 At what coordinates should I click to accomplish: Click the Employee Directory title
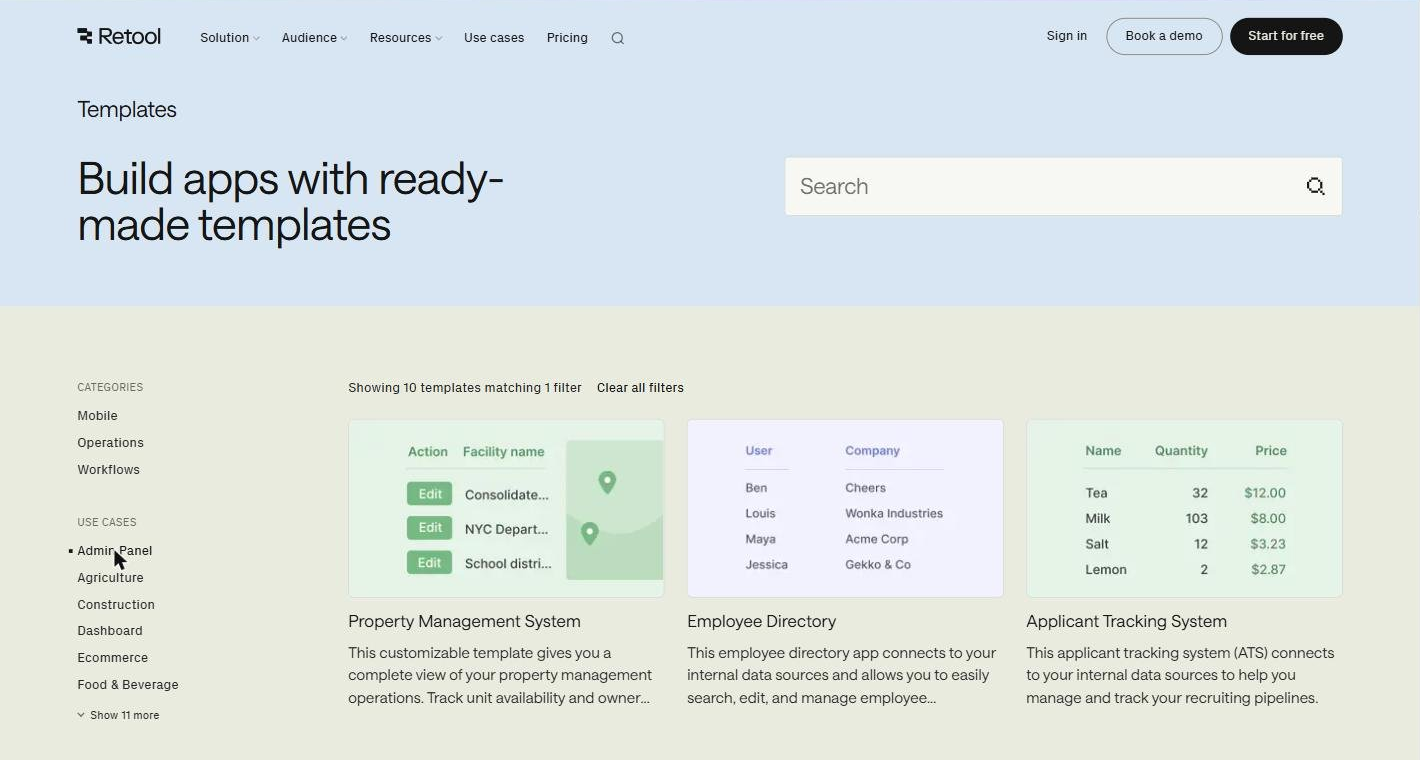click(761, 621)
